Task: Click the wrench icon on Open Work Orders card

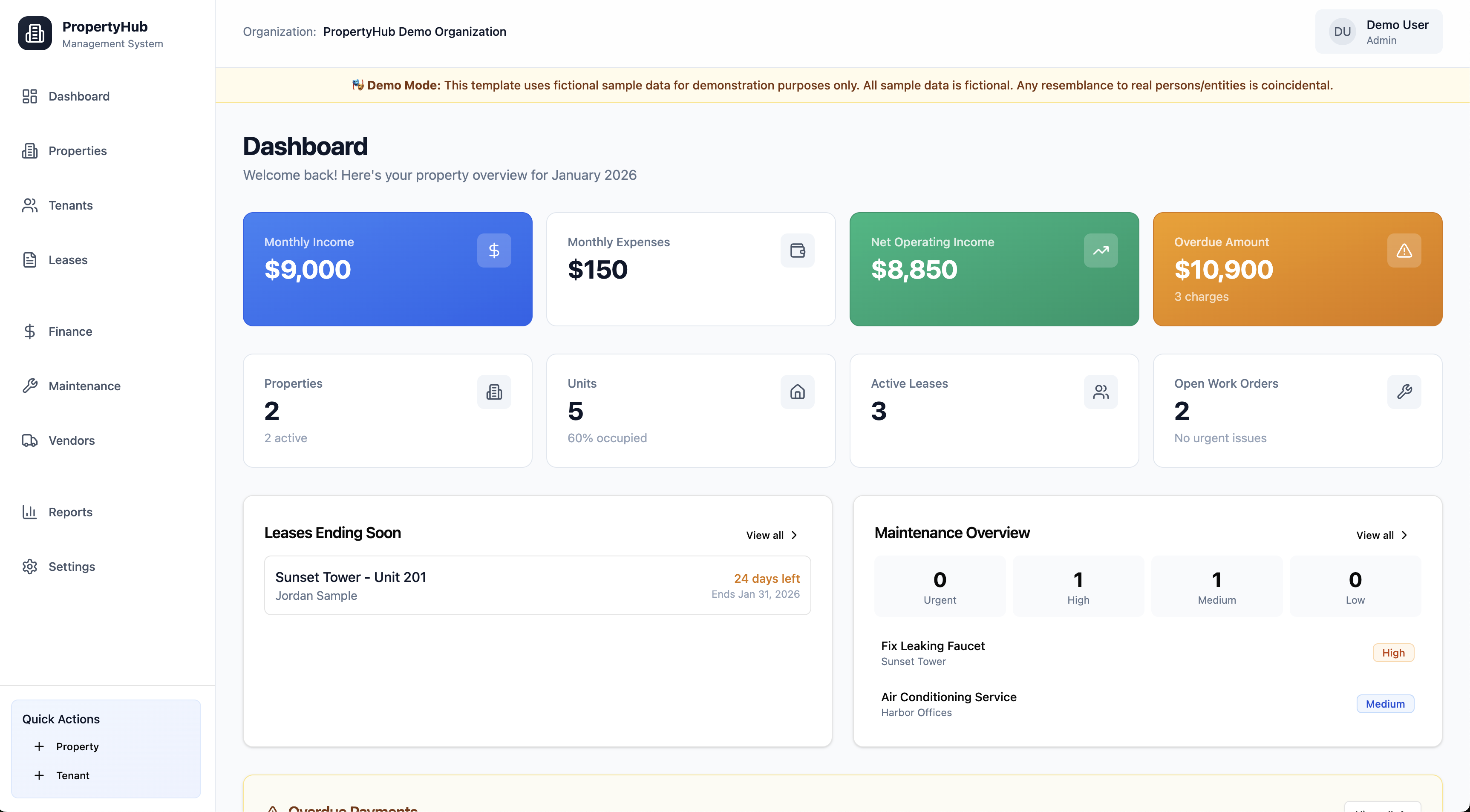Action: (x=1404, y=392)
